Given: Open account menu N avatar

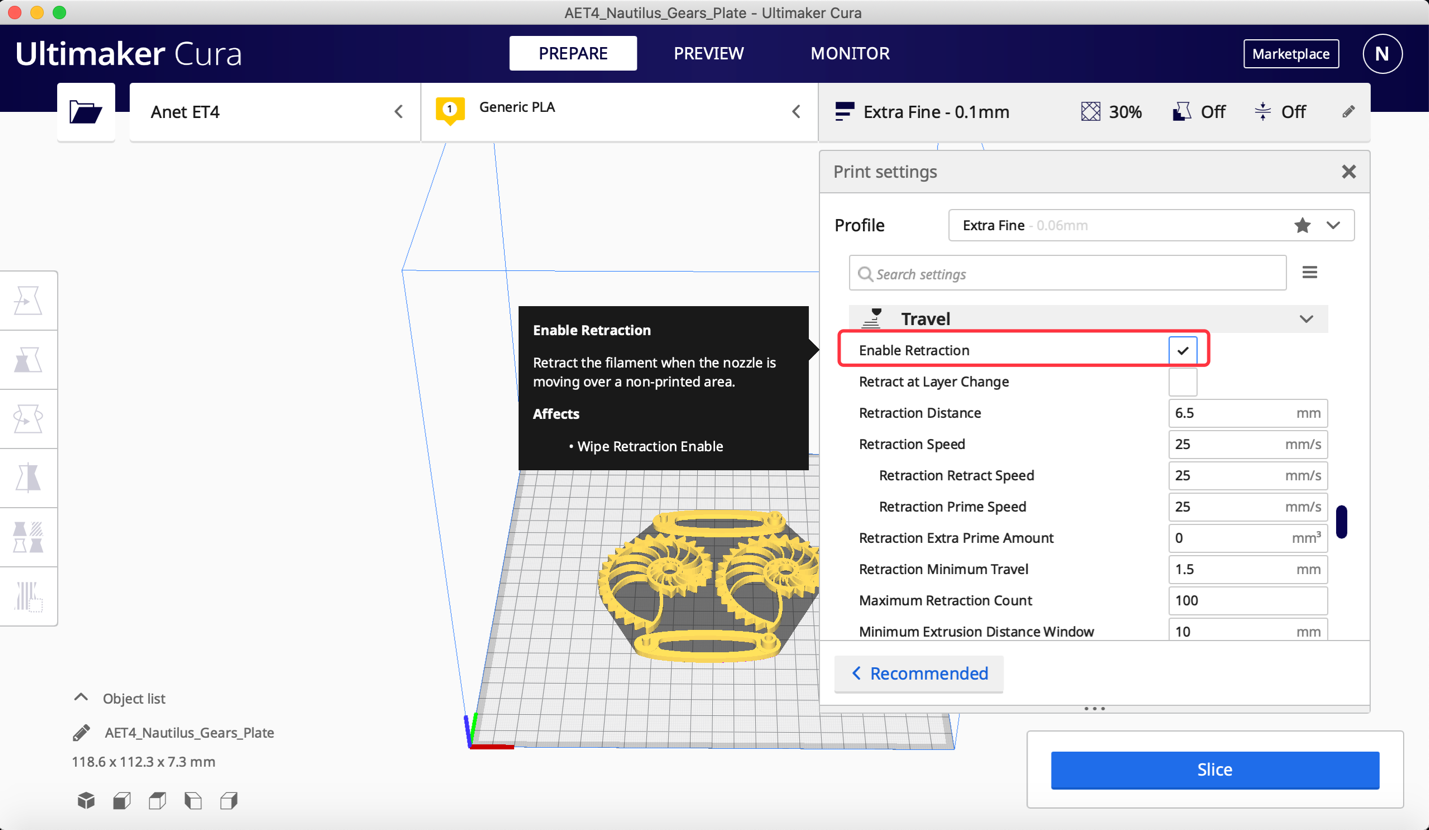Looking at the screenshot, I should [1382, 54].
